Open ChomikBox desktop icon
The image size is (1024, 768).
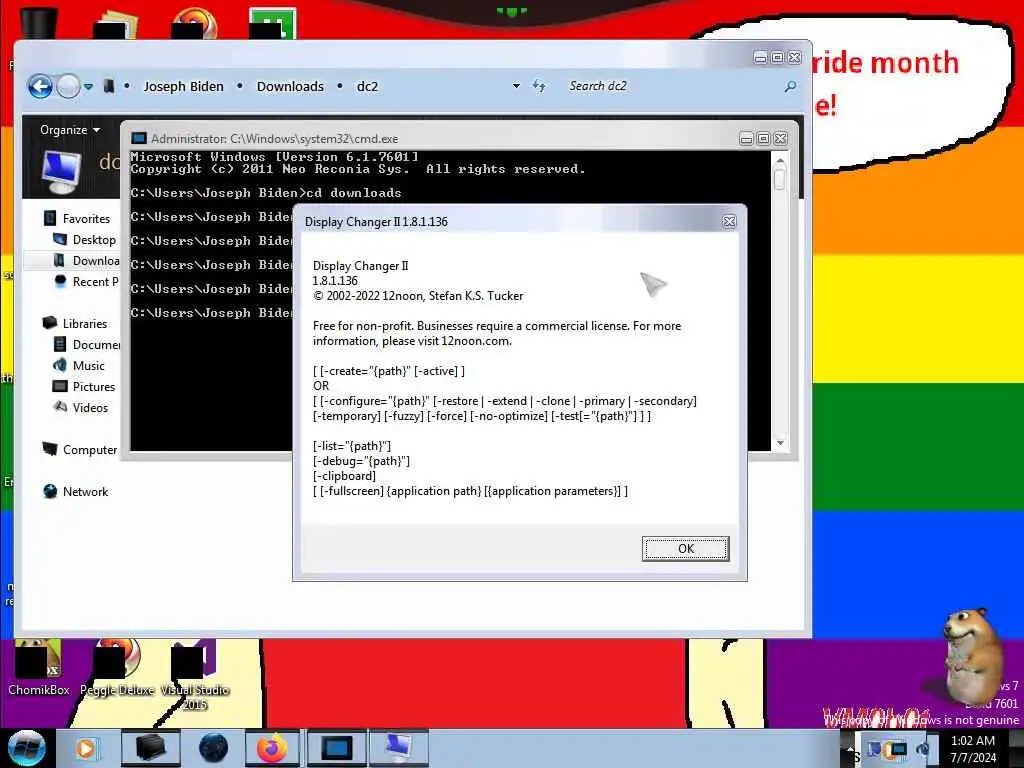(x=39, y=668)
